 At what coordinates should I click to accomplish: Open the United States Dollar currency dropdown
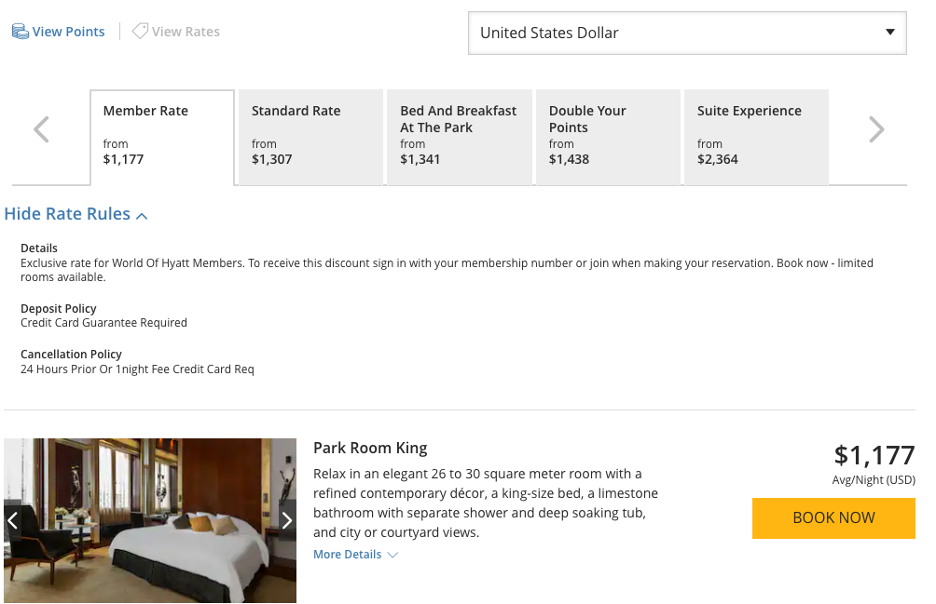tap(687, 33)
